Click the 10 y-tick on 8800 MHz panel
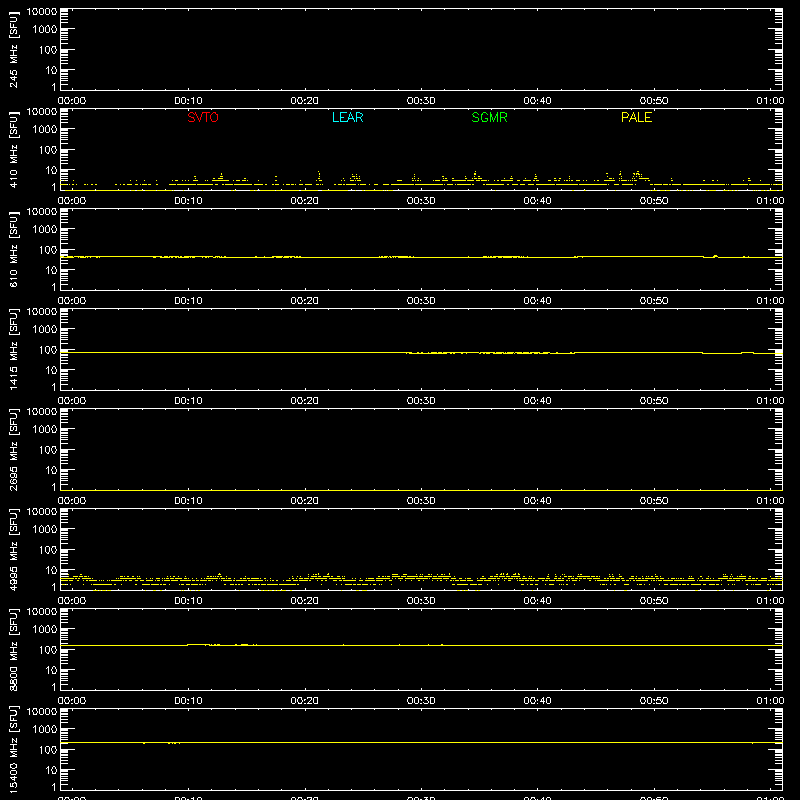The image size is (800, 800). [x=52, y=670]
